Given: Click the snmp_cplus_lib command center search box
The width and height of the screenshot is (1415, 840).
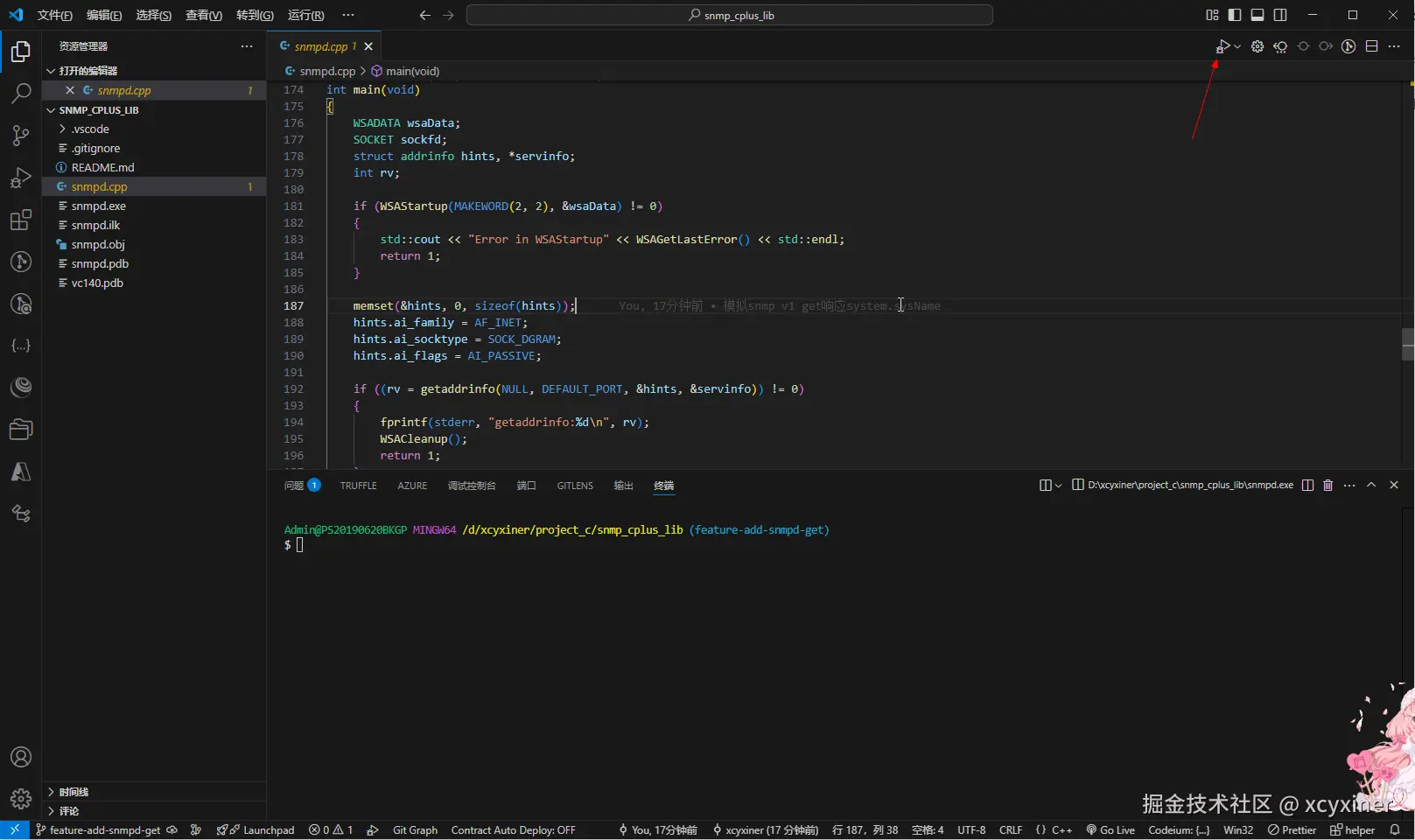Looking at the screenshot, I should (729, 15).
